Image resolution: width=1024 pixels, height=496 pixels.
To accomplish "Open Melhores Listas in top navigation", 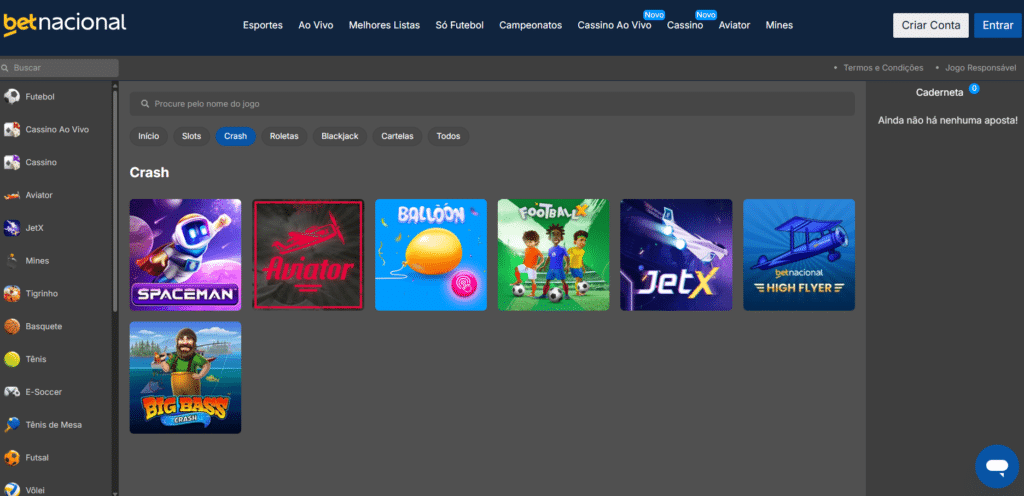I will (384, 25).
